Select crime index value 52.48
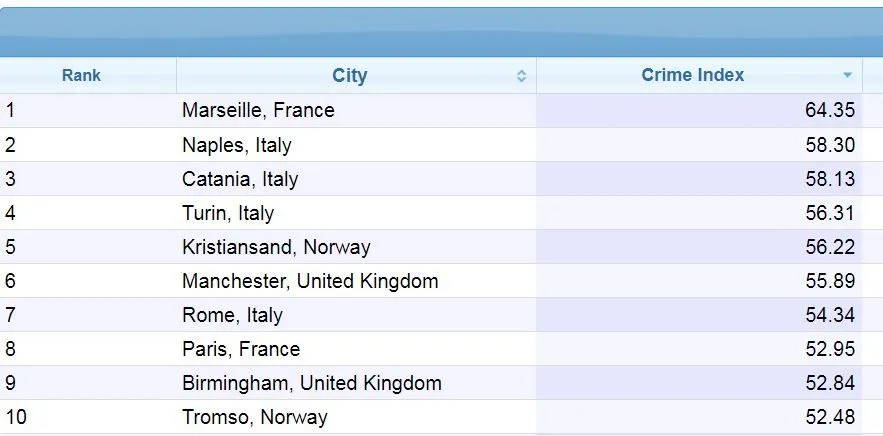Screen dimensions: 883x436 tap(829, 417)
